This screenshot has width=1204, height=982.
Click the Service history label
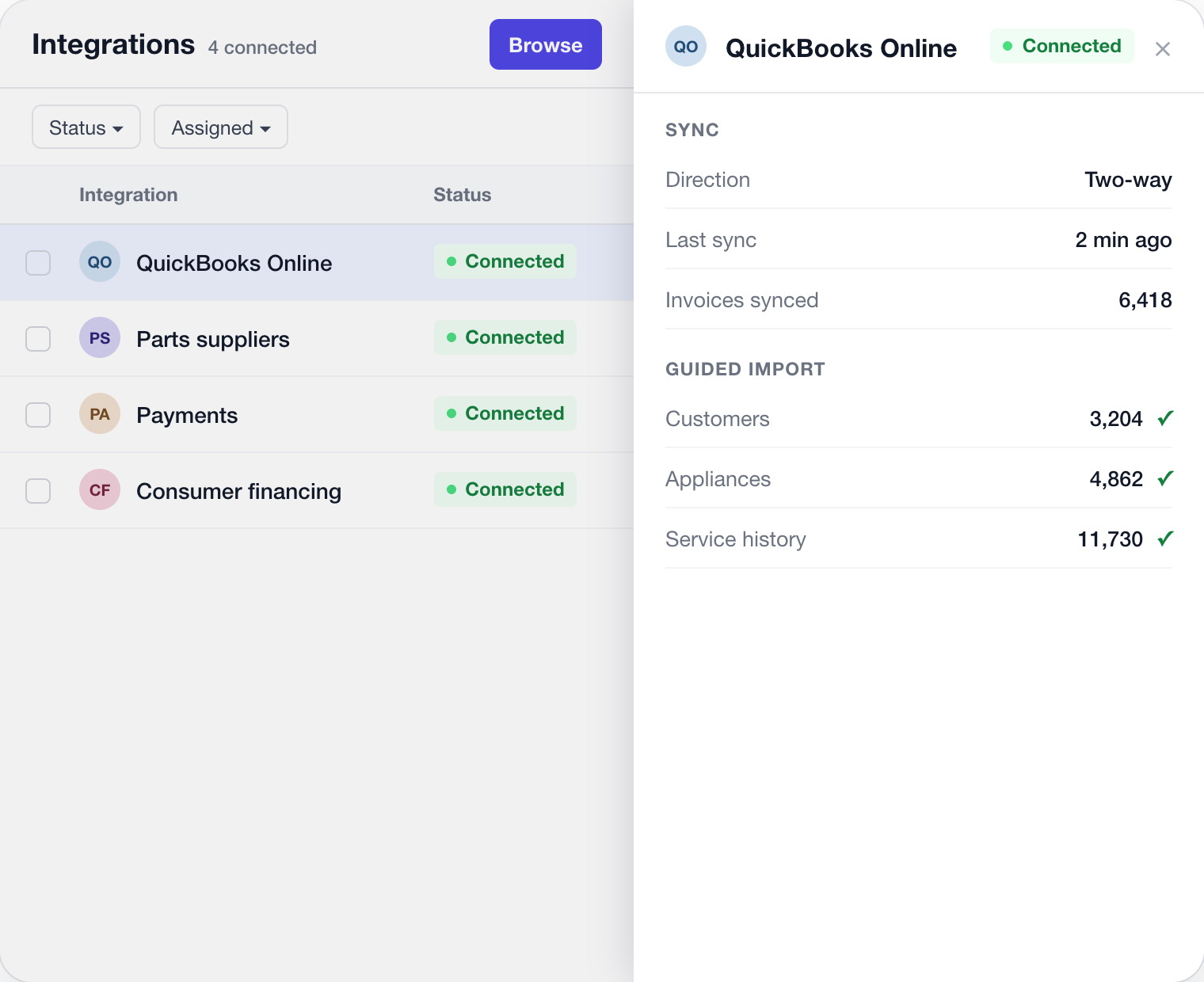point(735,539)
